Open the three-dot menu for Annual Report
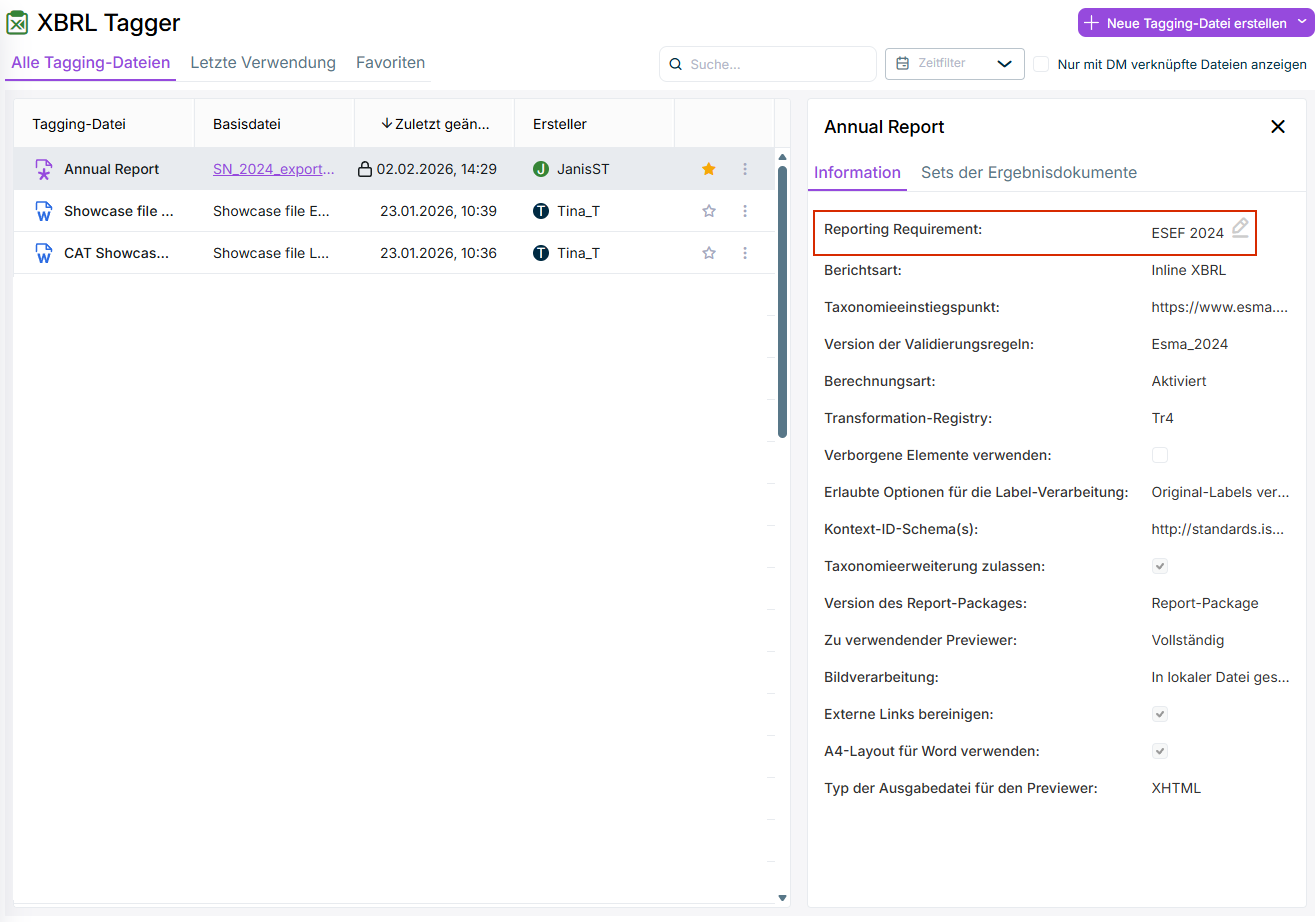Screen dimensions: 1315x922 (745, 169)
